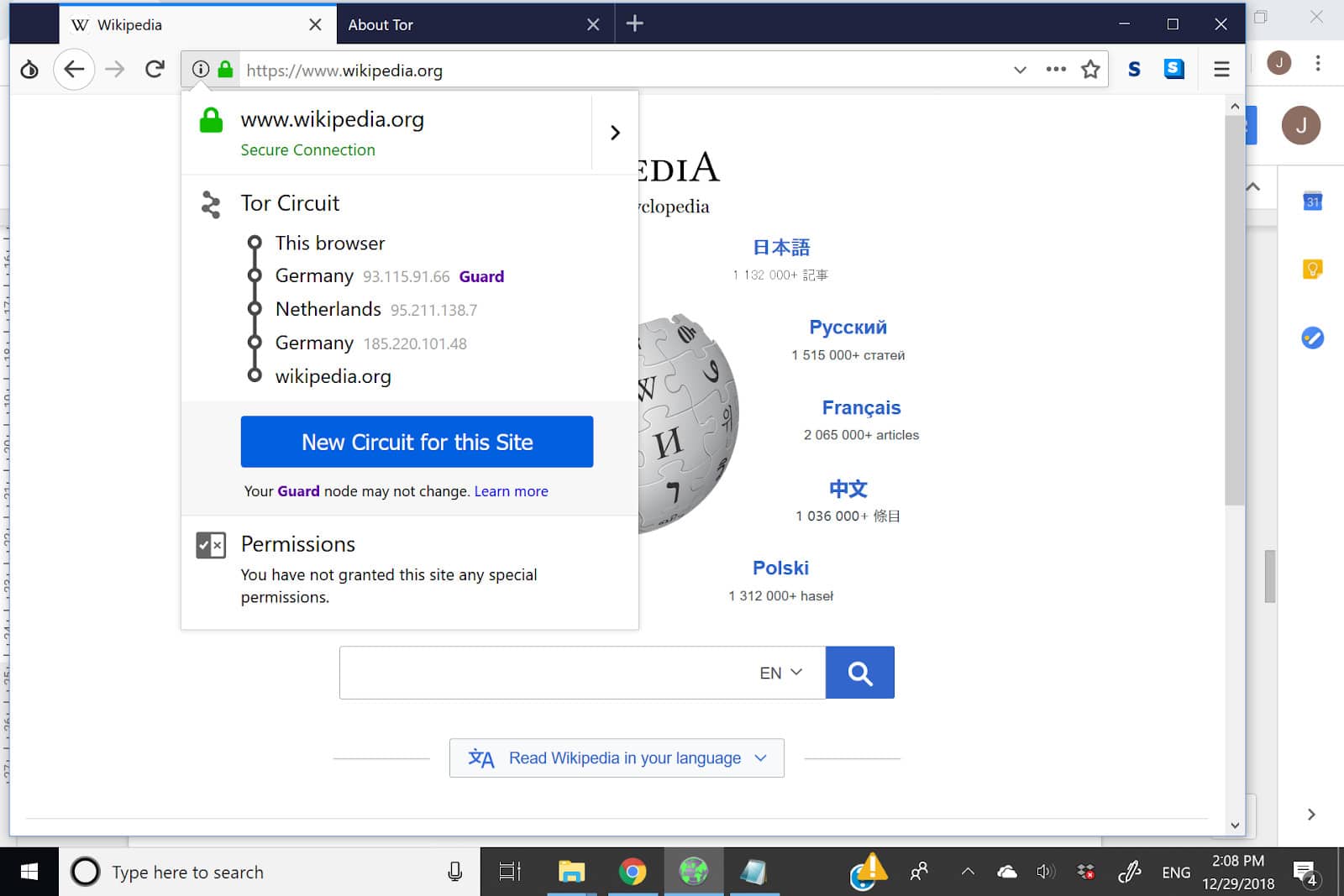
Task: Switch to the About Tor tab
Action: [475, 24]
